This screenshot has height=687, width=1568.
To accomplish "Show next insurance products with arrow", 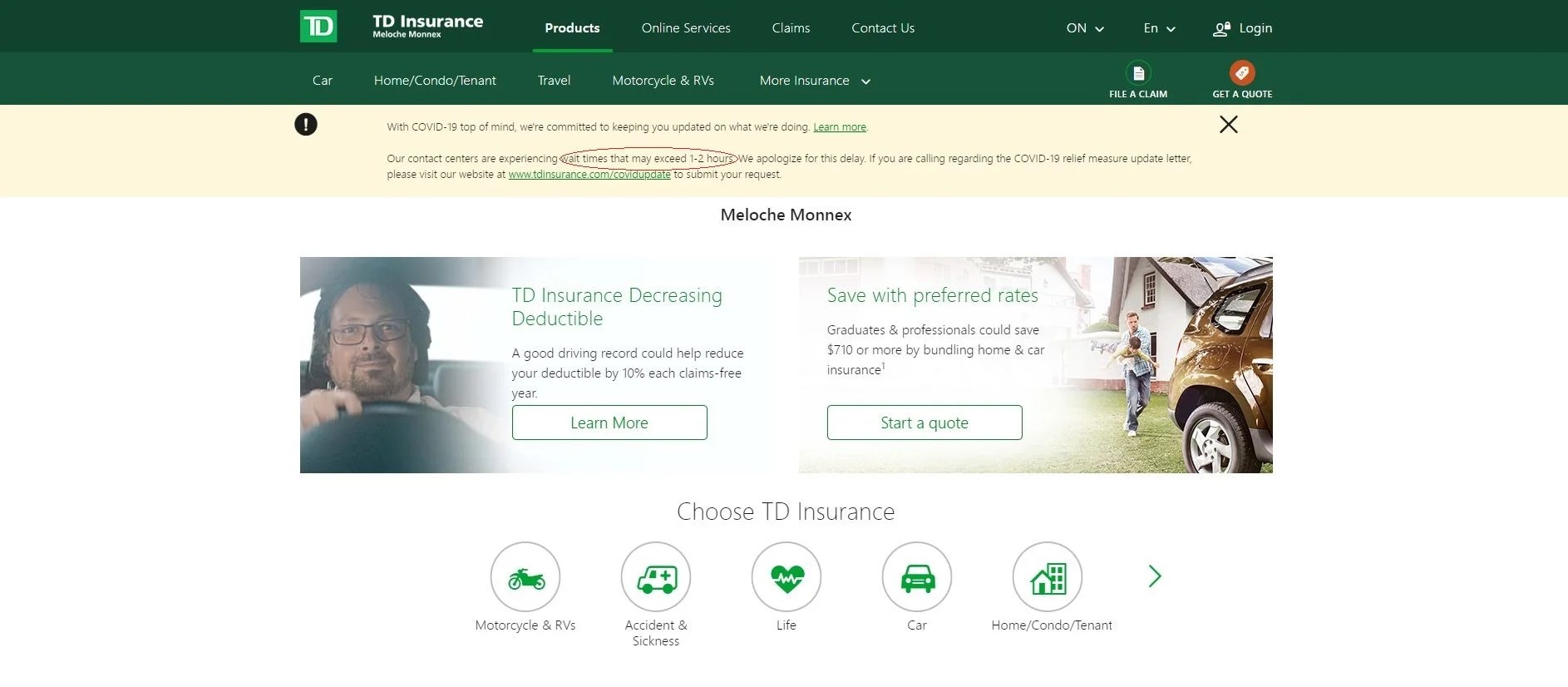I will 1154,576.
